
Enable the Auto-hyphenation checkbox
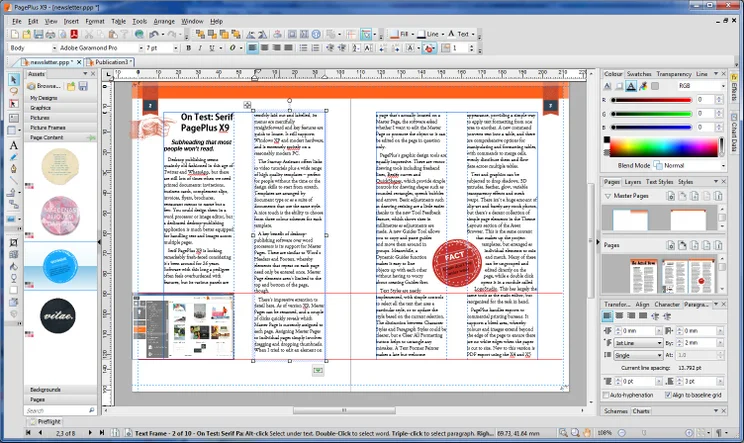tap(606, 395)
